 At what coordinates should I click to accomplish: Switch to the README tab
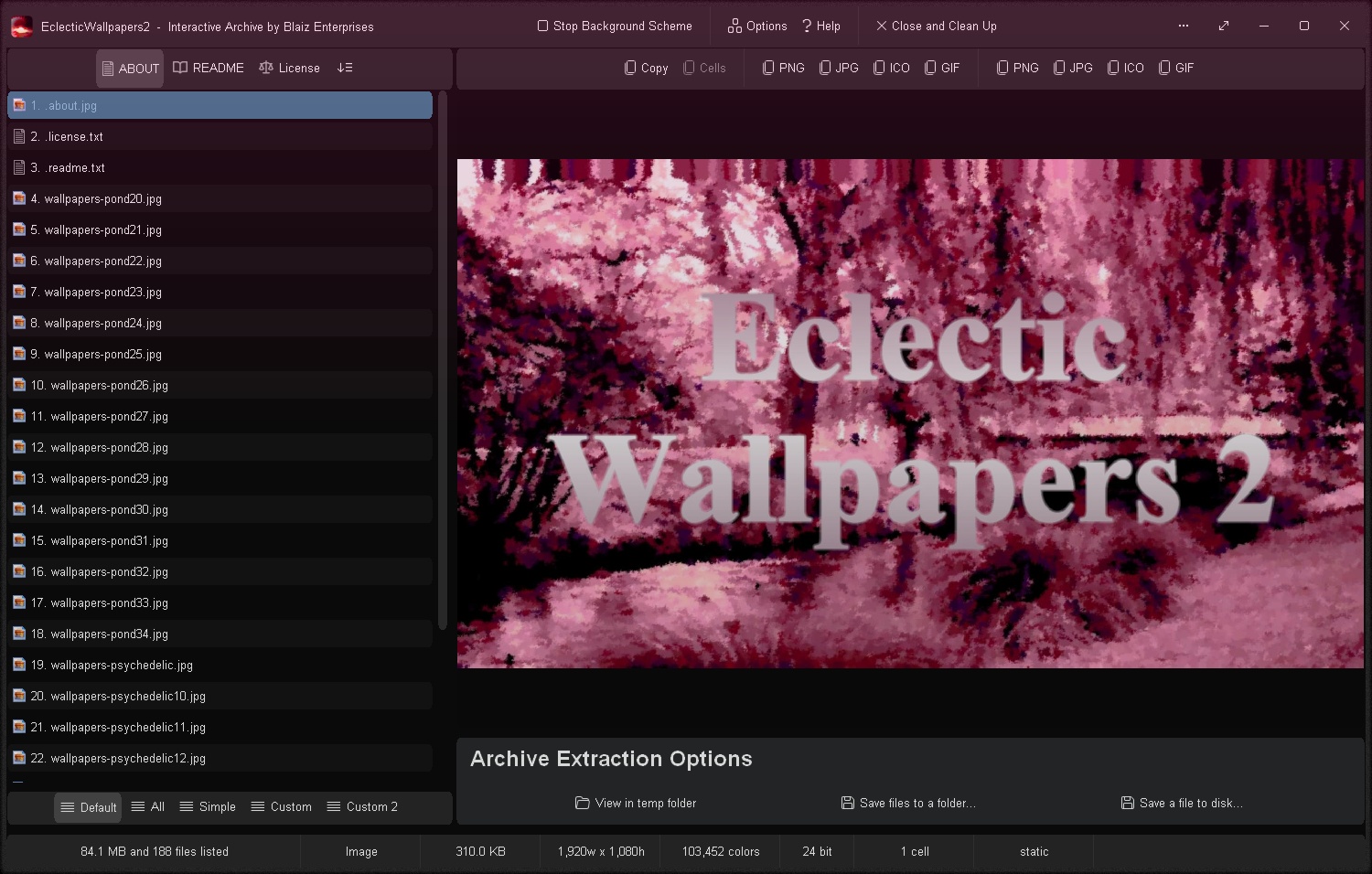point(209,68)
